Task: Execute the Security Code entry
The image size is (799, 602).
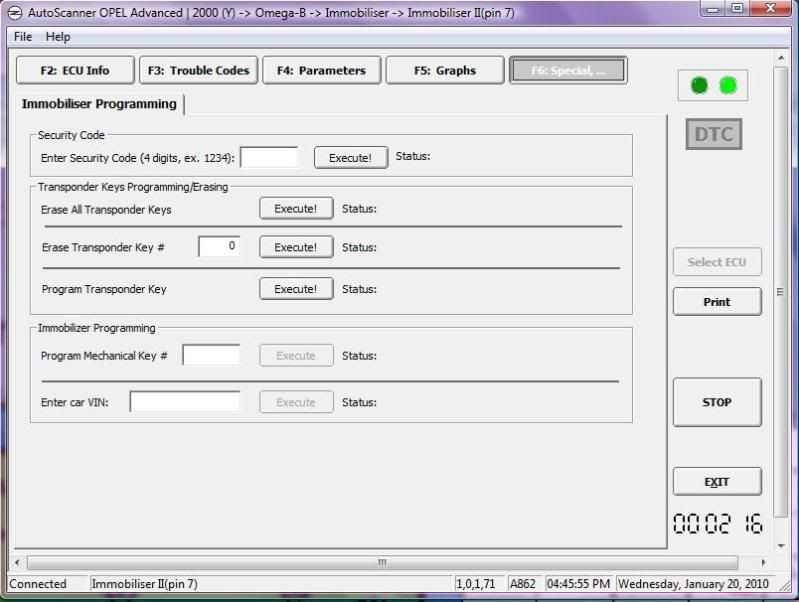Action: [x=351, y=158]
